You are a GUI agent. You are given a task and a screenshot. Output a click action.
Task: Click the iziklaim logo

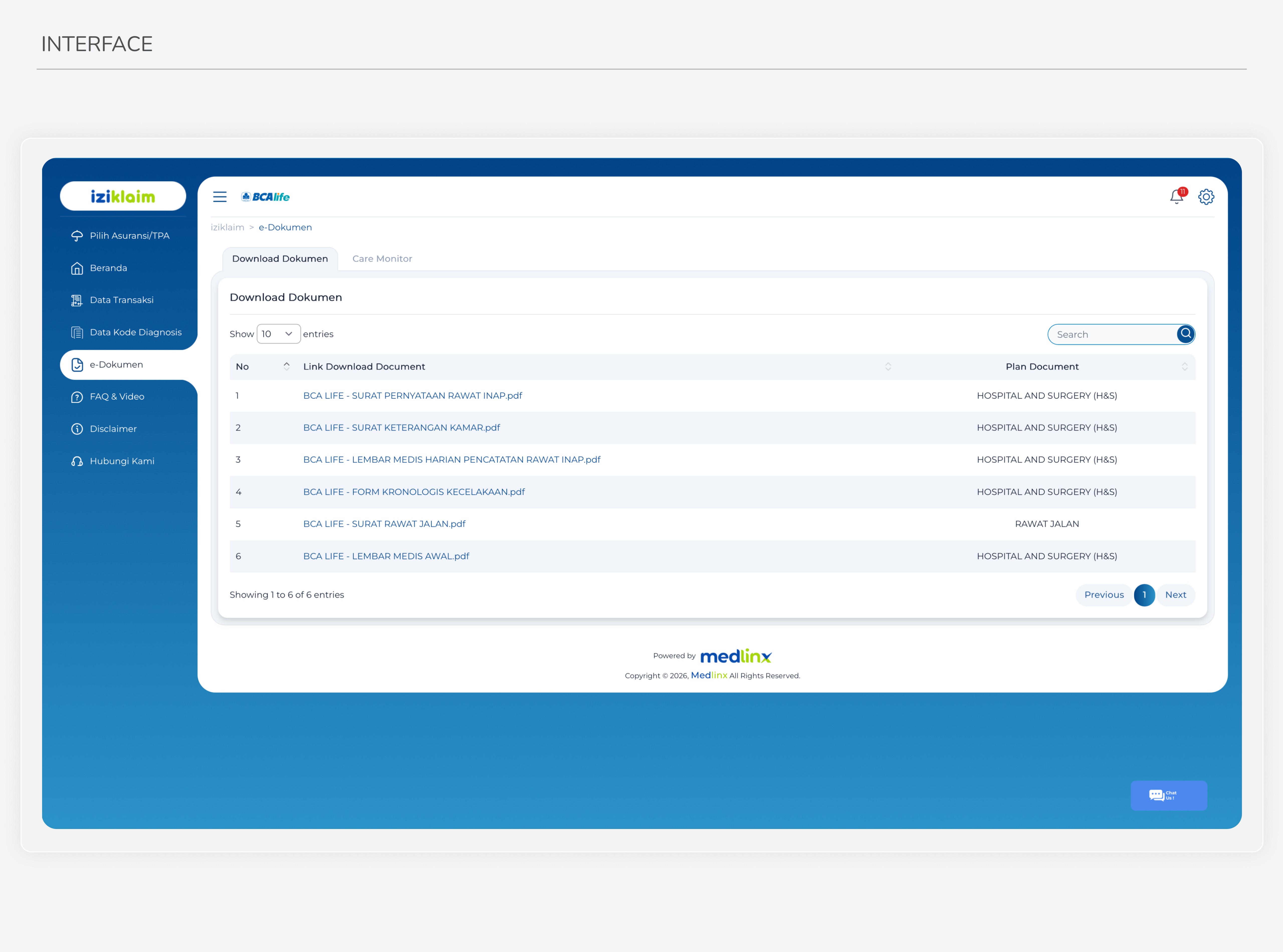point(123,196)
